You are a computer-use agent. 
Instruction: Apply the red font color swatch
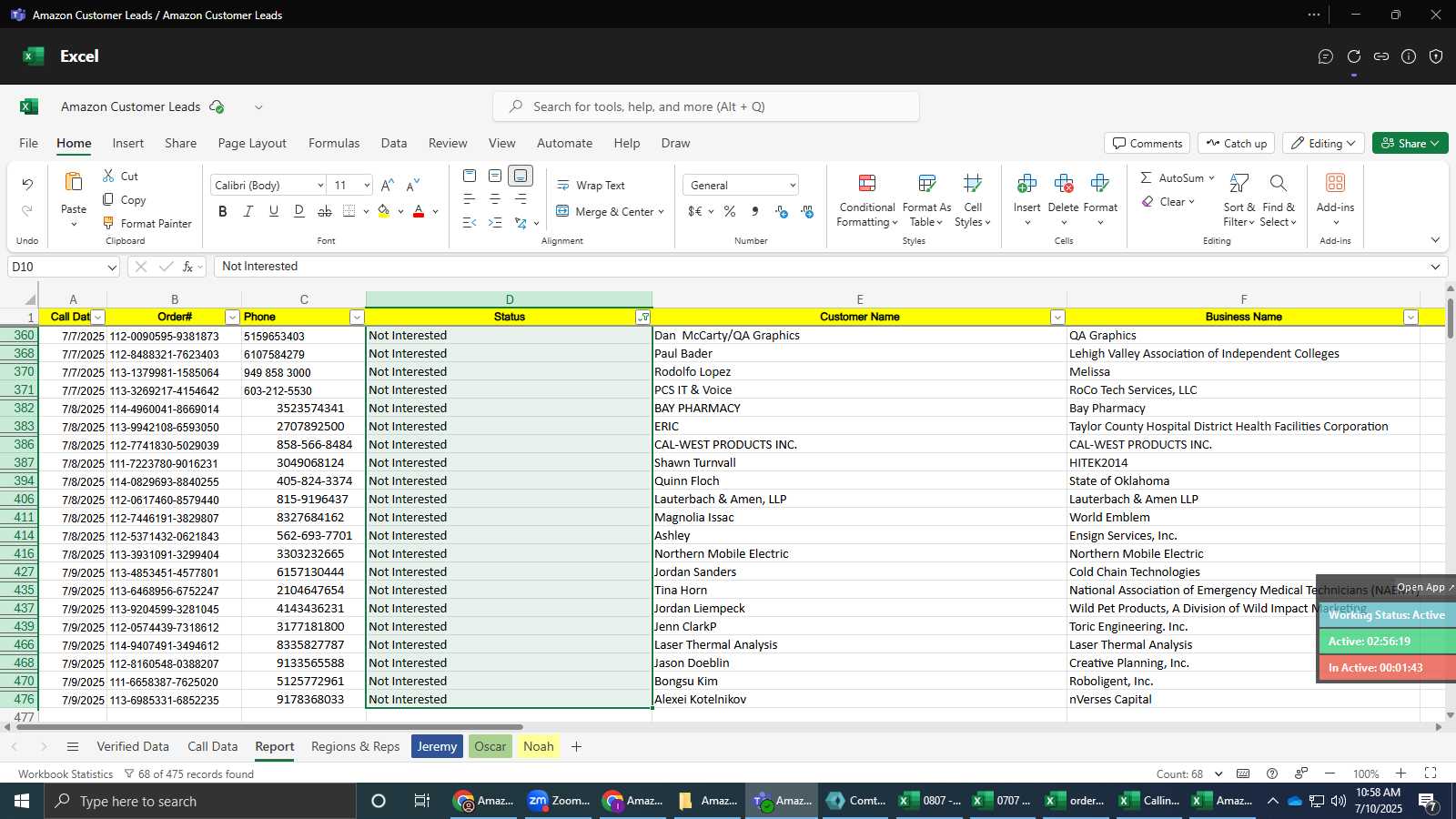pyautogui.click(x=419, y=211)
